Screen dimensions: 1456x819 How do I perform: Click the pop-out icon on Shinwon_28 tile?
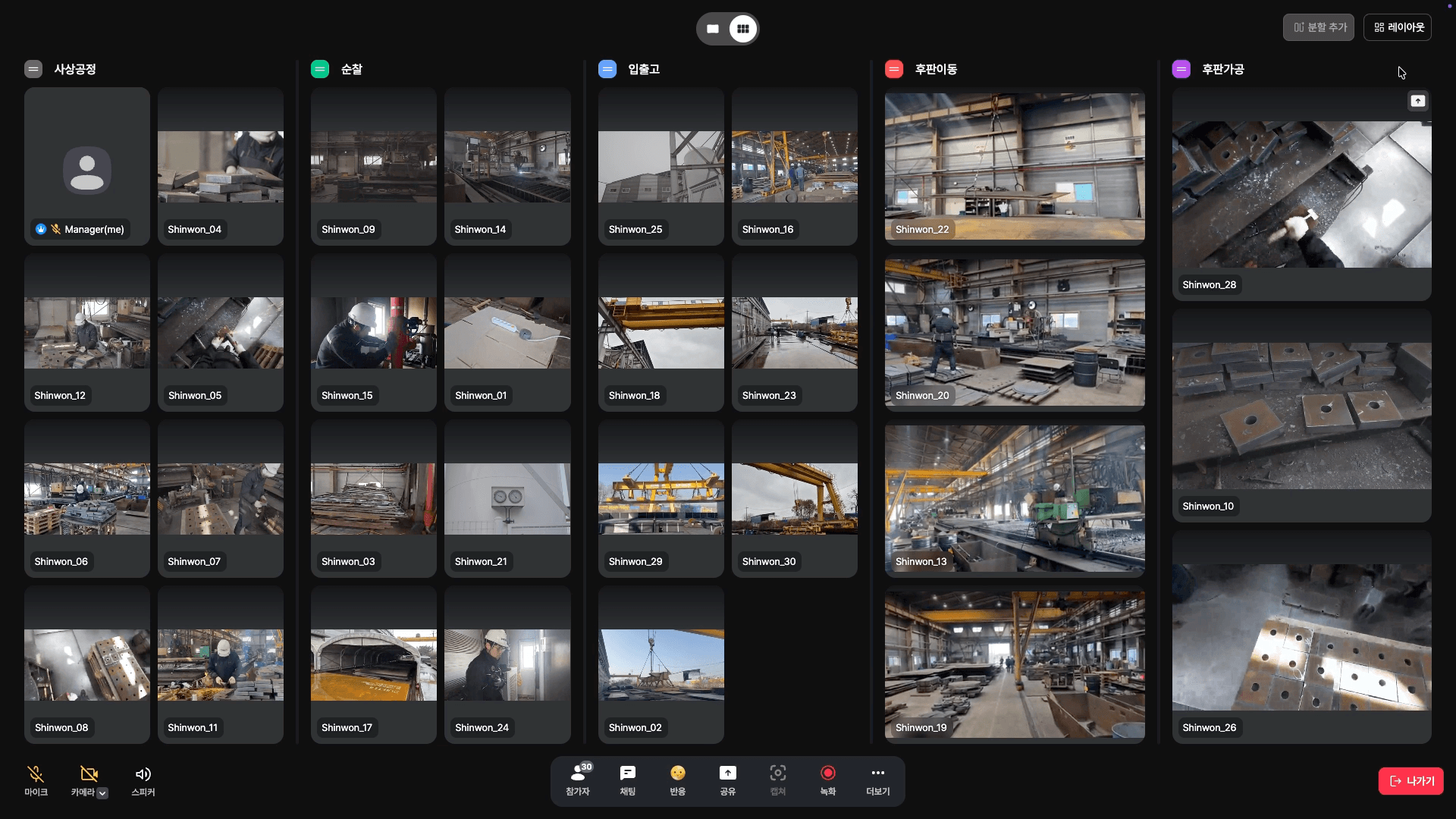coord(1418,101)
